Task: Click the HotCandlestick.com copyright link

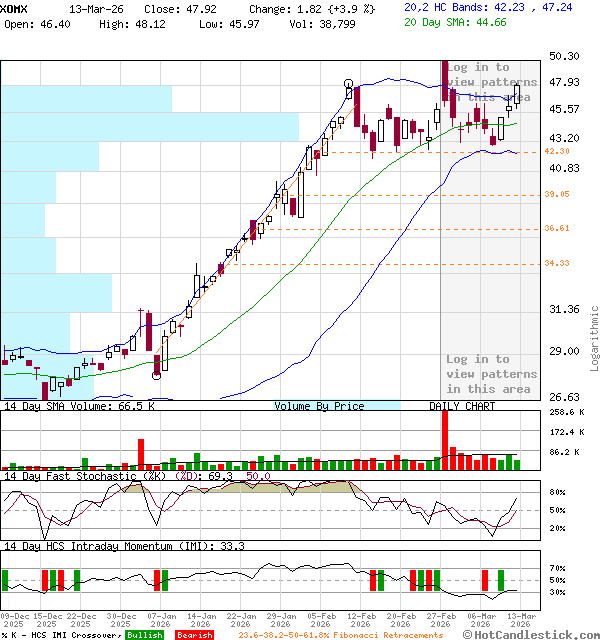Action: point(531,634)
